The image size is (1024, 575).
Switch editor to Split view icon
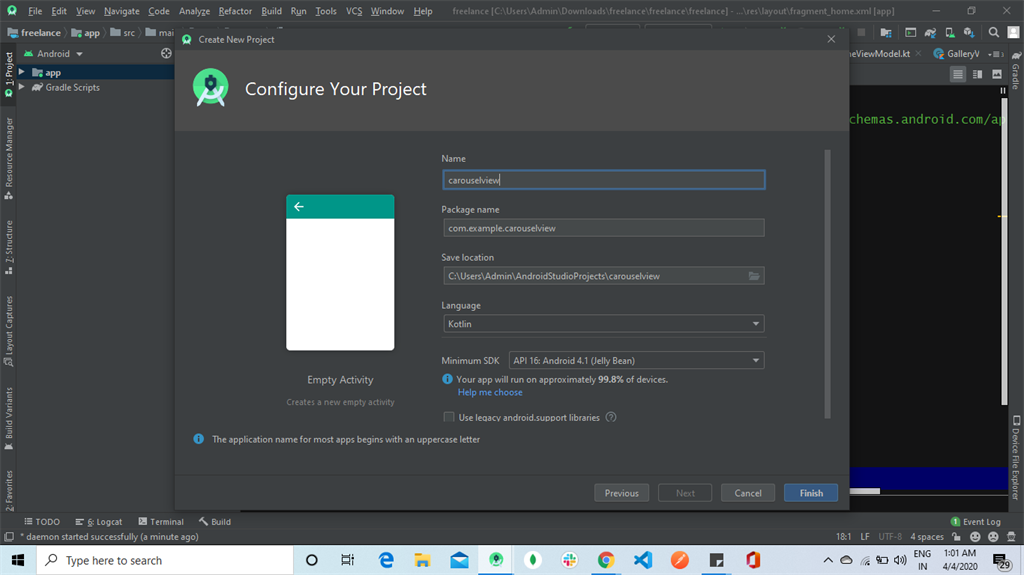pyautogui.click(x=977, y=74)
